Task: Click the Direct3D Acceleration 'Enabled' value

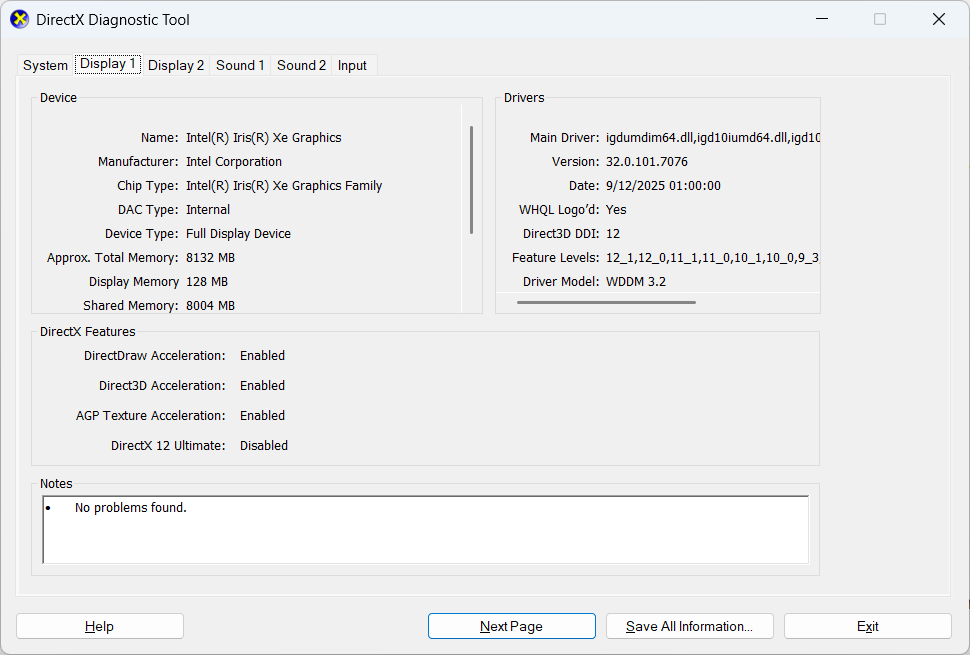Action: pyautogui.click(x=262, y=385)
